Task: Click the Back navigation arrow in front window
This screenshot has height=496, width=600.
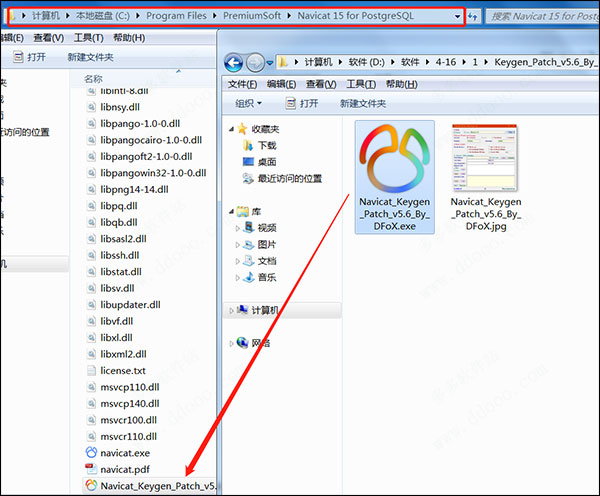Action: click(233, 63)
